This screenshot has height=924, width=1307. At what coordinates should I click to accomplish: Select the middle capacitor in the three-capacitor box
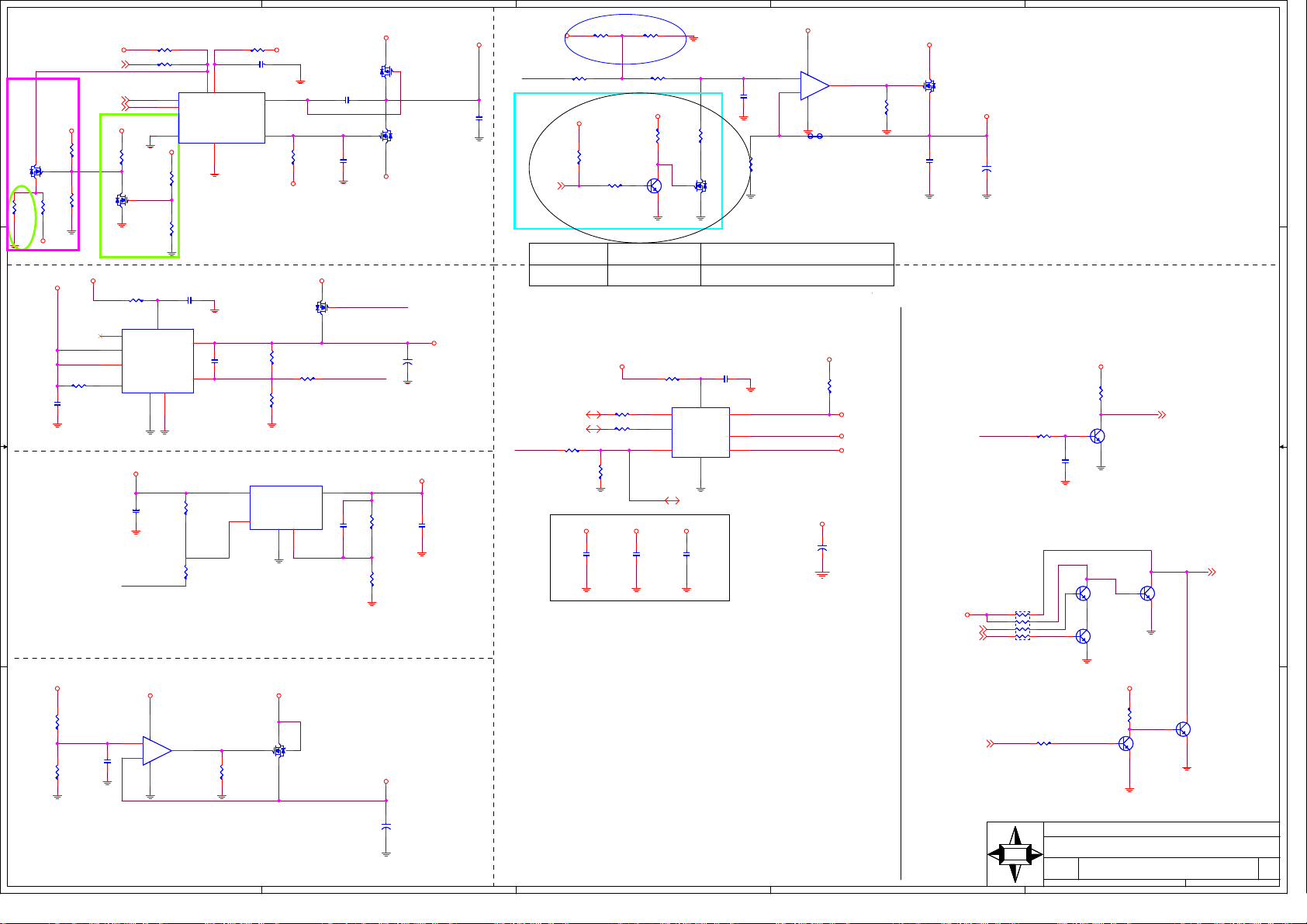636,555
